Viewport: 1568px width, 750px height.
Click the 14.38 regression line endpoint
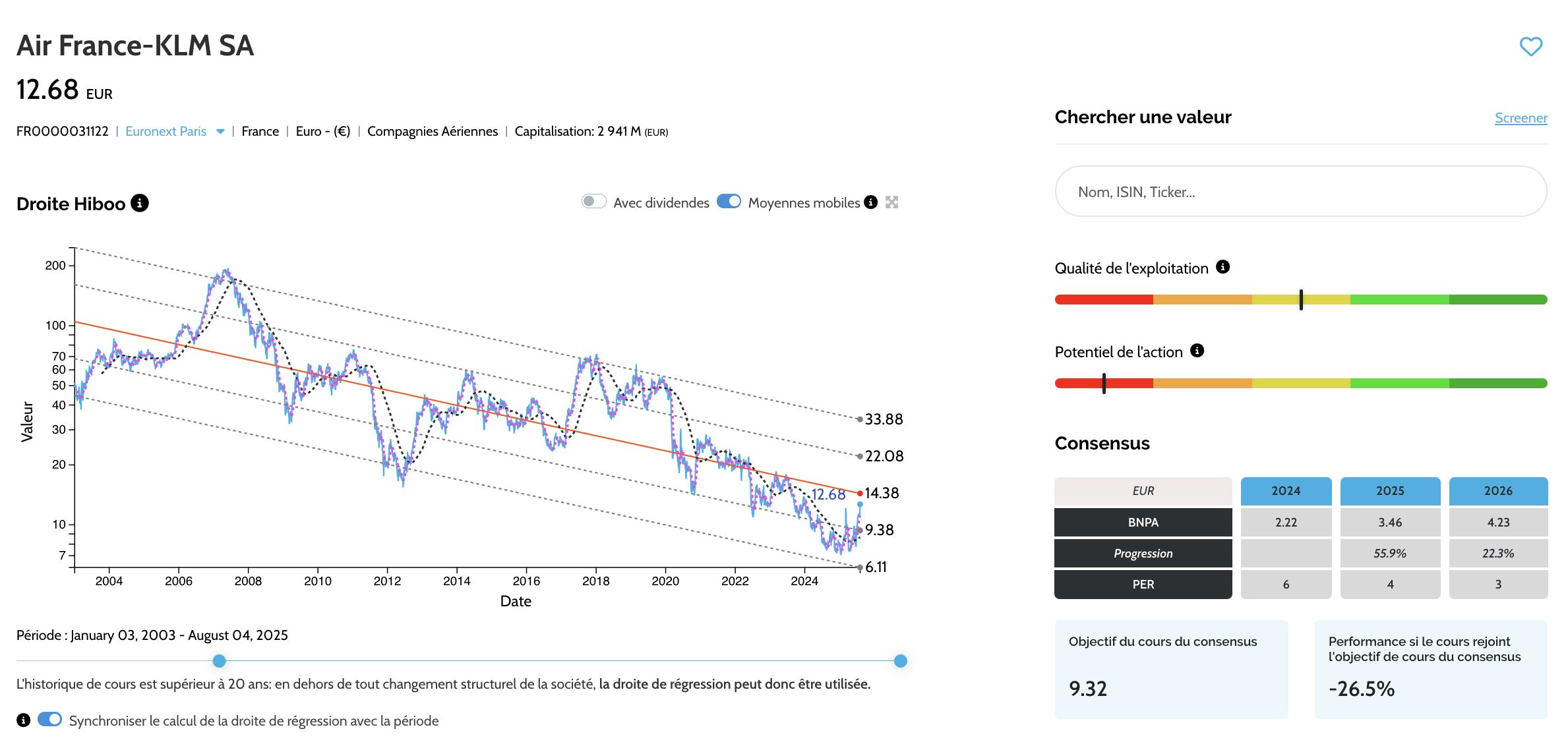(860, 493)
